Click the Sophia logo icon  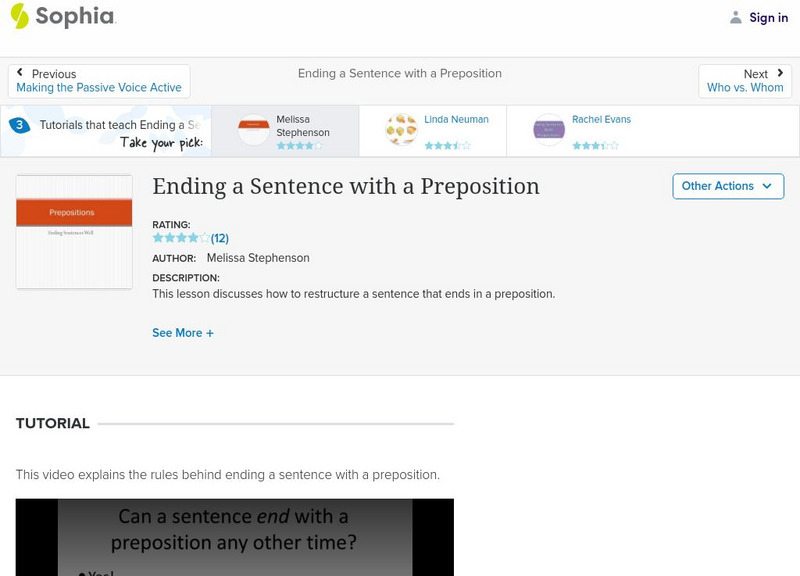point(20,15)
